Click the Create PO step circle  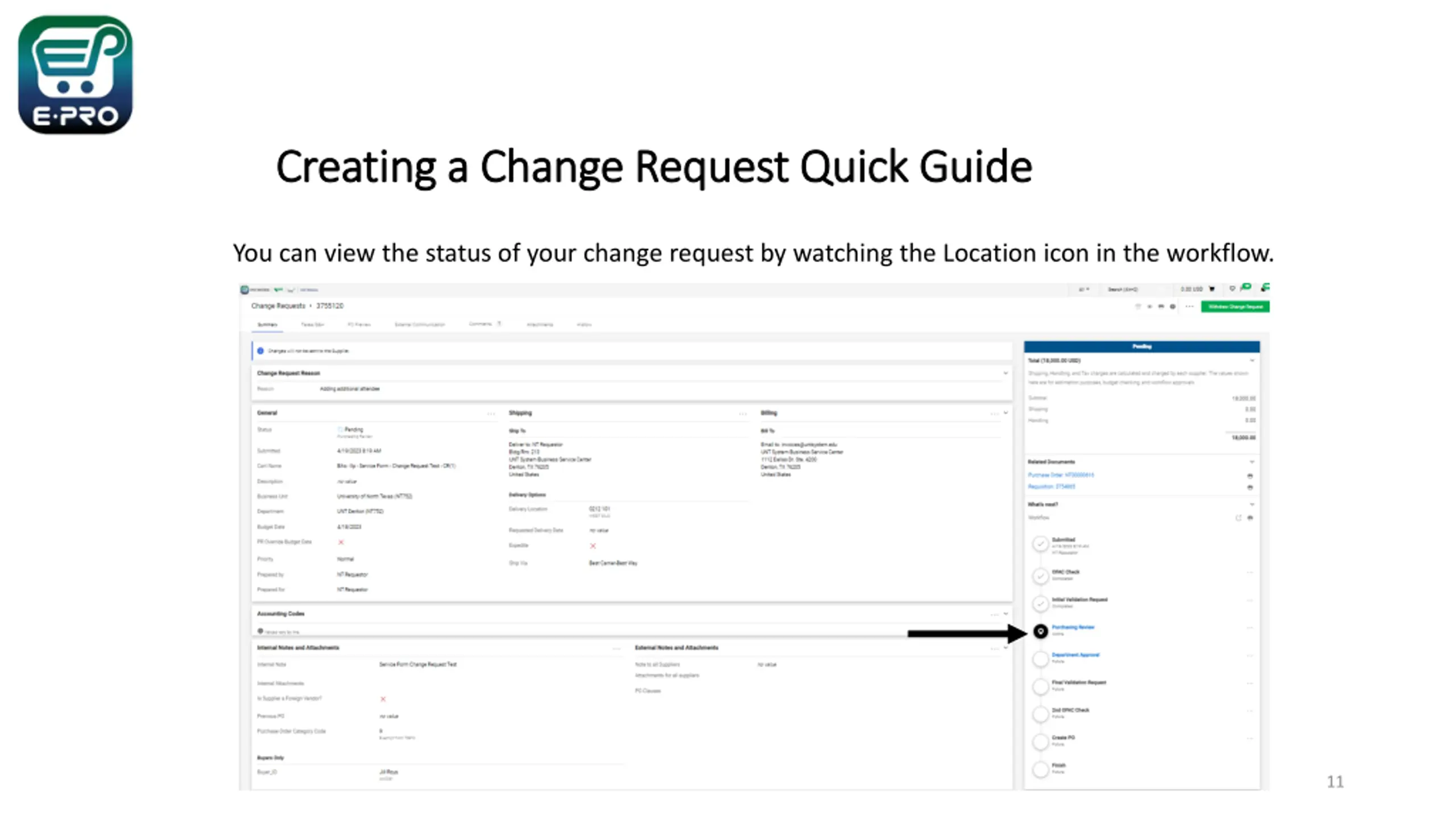coord(1040,742)
